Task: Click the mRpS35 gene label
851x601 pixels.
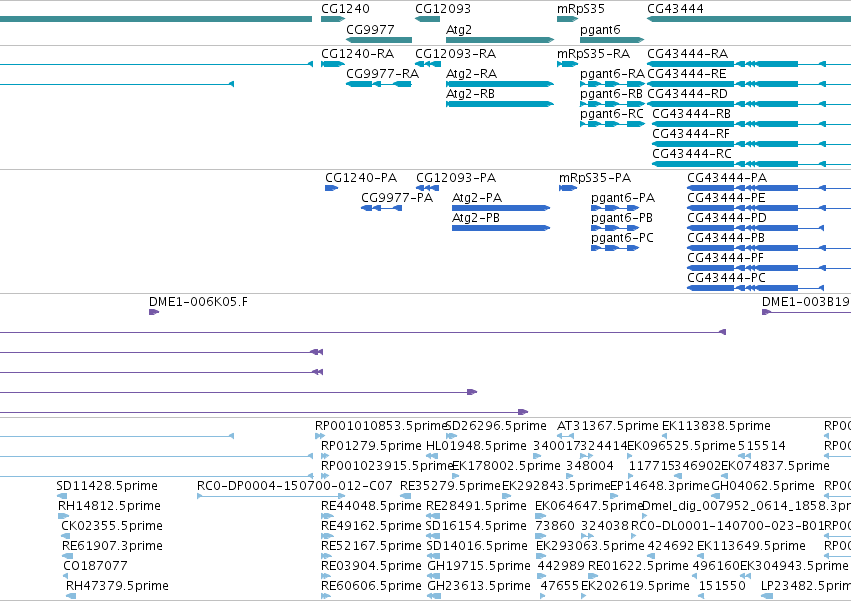Action: point(581,9)
